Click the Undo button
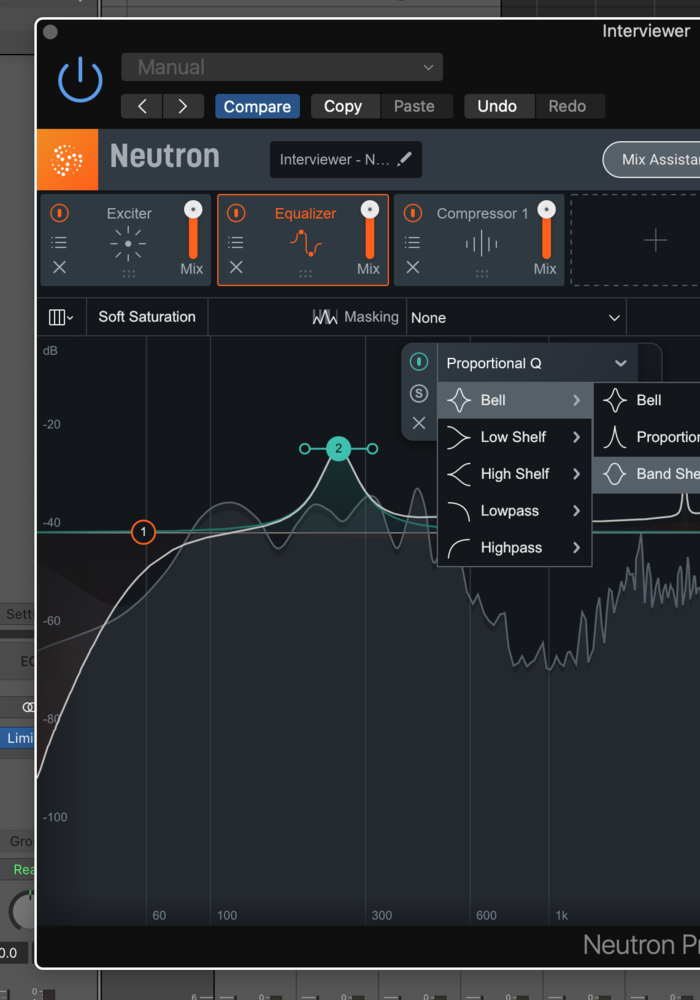The image size is (700, 1000). tap(497, 106)
